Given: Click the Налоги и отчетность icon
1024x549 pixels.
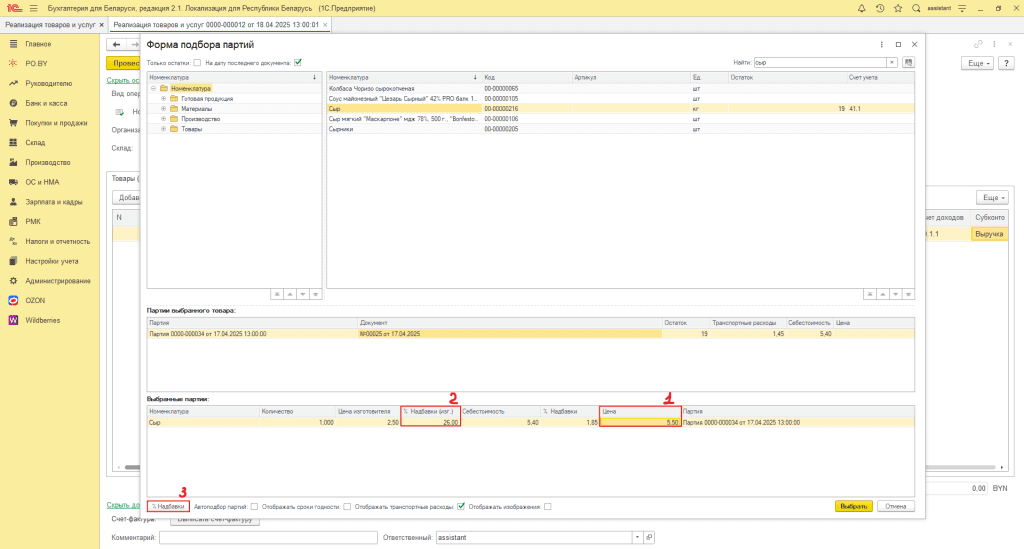Looking at the screenshot, I should click(13, 241).
